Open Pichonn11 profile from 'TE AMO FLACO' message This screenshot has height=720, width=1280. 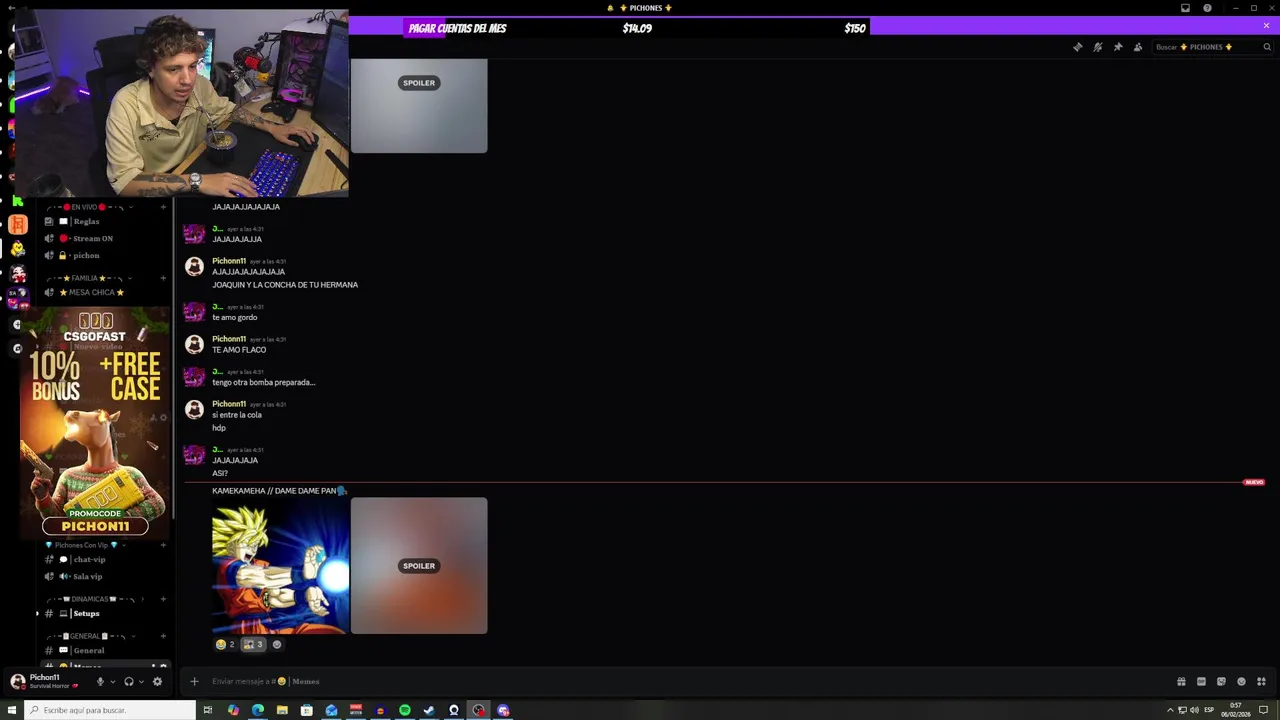(229, 339)
